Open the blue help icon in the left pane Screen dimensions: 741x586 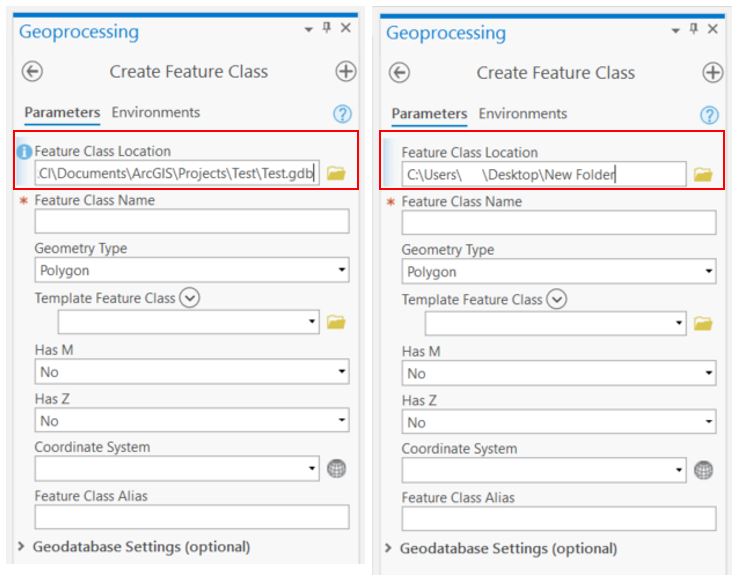tap(342, 114)
